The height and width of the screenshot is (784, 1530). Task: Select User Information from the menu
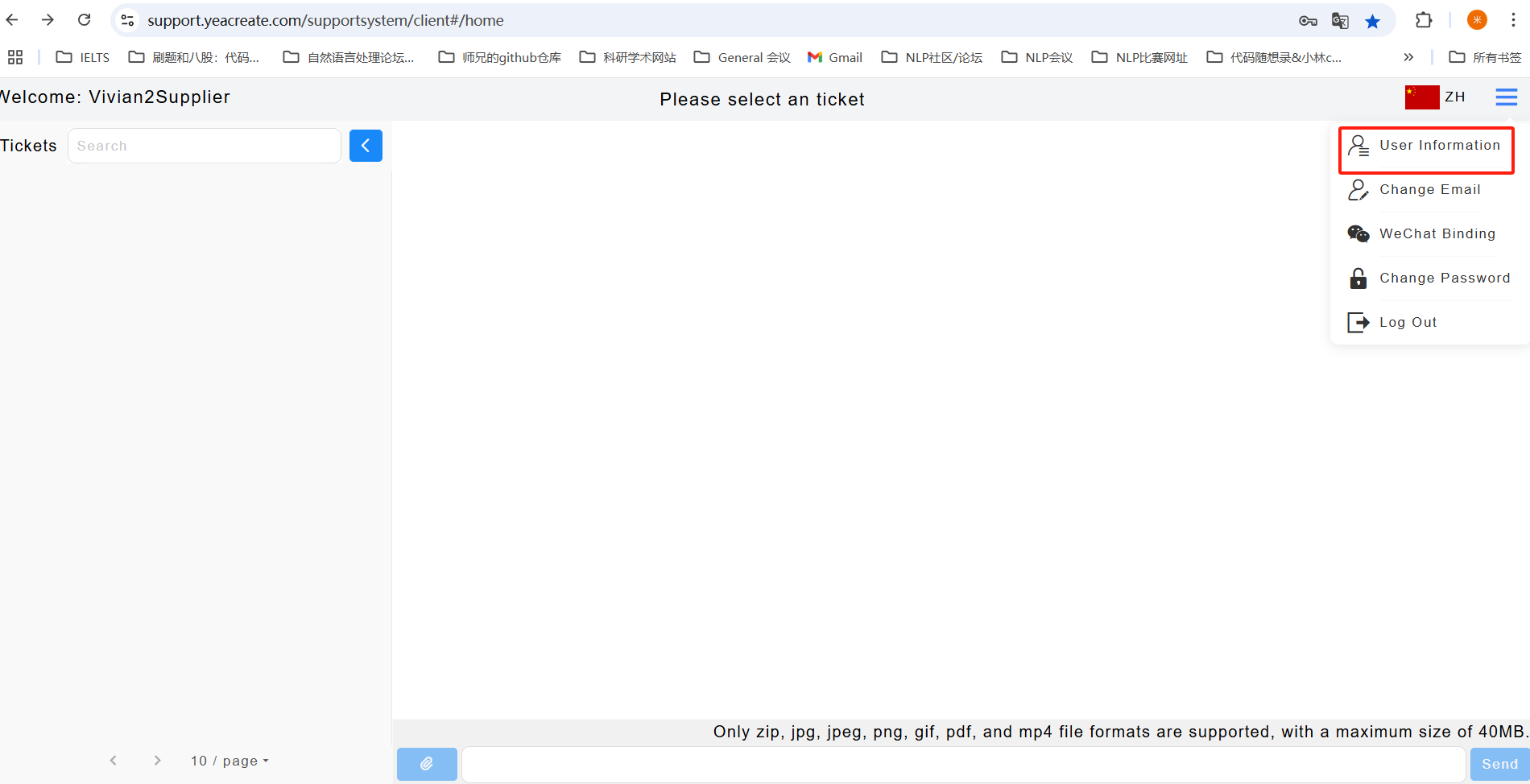1426,146
